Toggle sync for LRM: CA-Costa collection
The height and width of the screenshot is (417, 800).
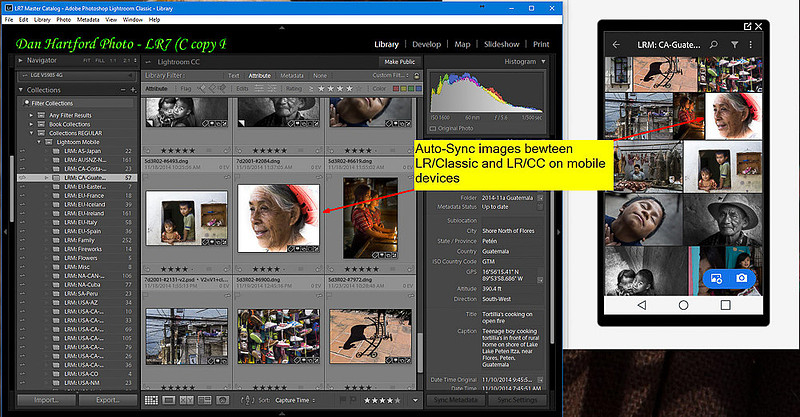tap(22, 168)
